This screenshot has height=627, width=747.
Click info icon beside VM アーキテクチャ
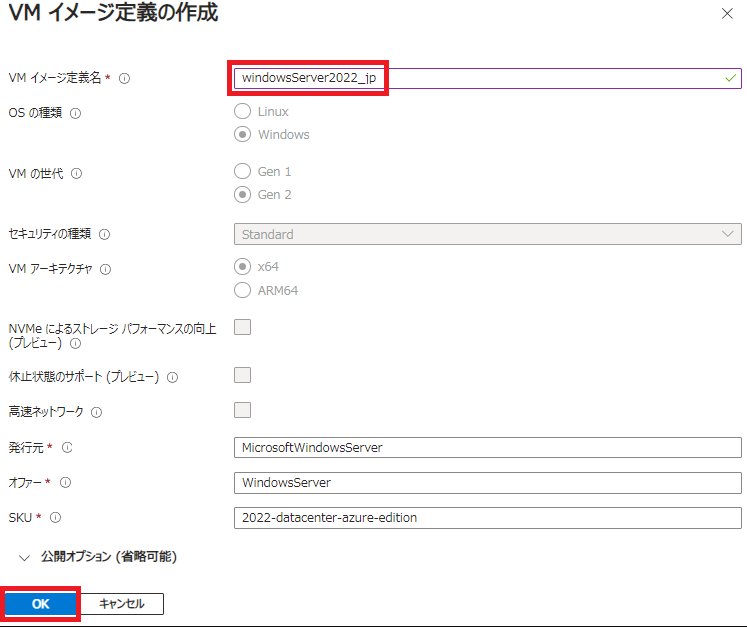[x=105, y=269]
